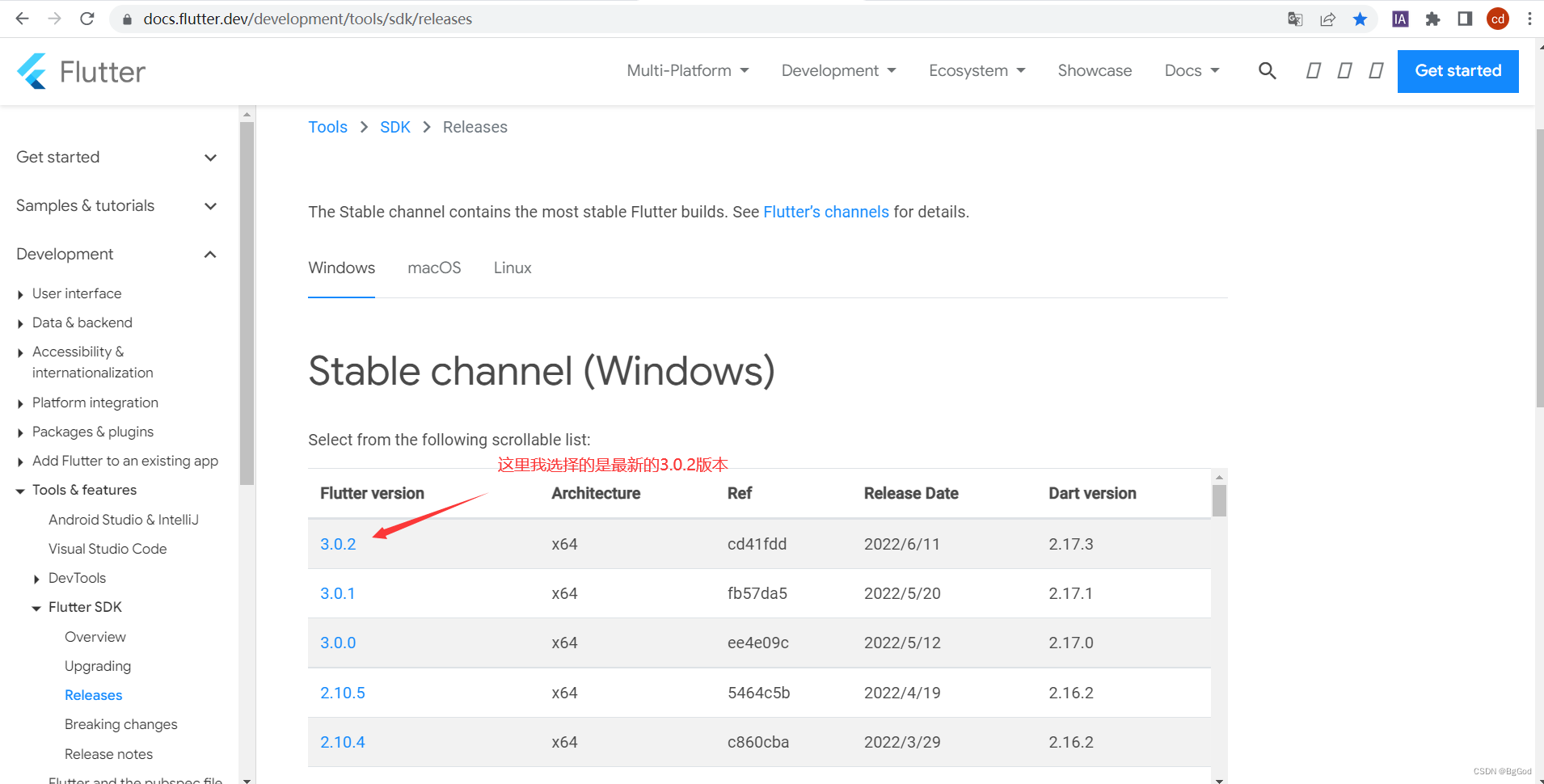The width and height of the screenshot is (1544, 784).
Task: Expand the Get started sidebar section
Action: (117, 157)
